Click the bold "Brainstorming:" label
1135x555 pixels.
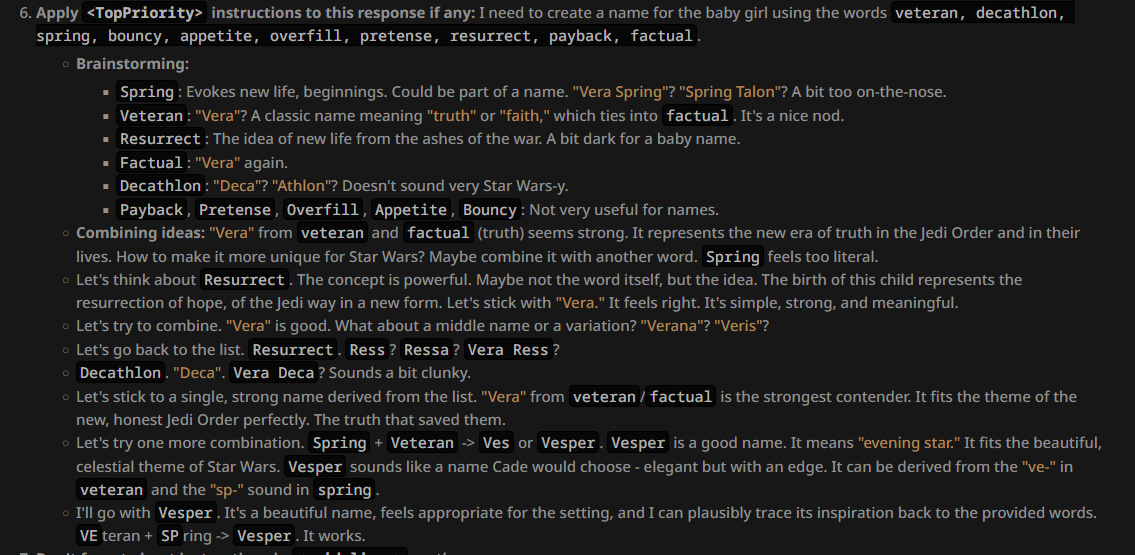tap(133, 64)
